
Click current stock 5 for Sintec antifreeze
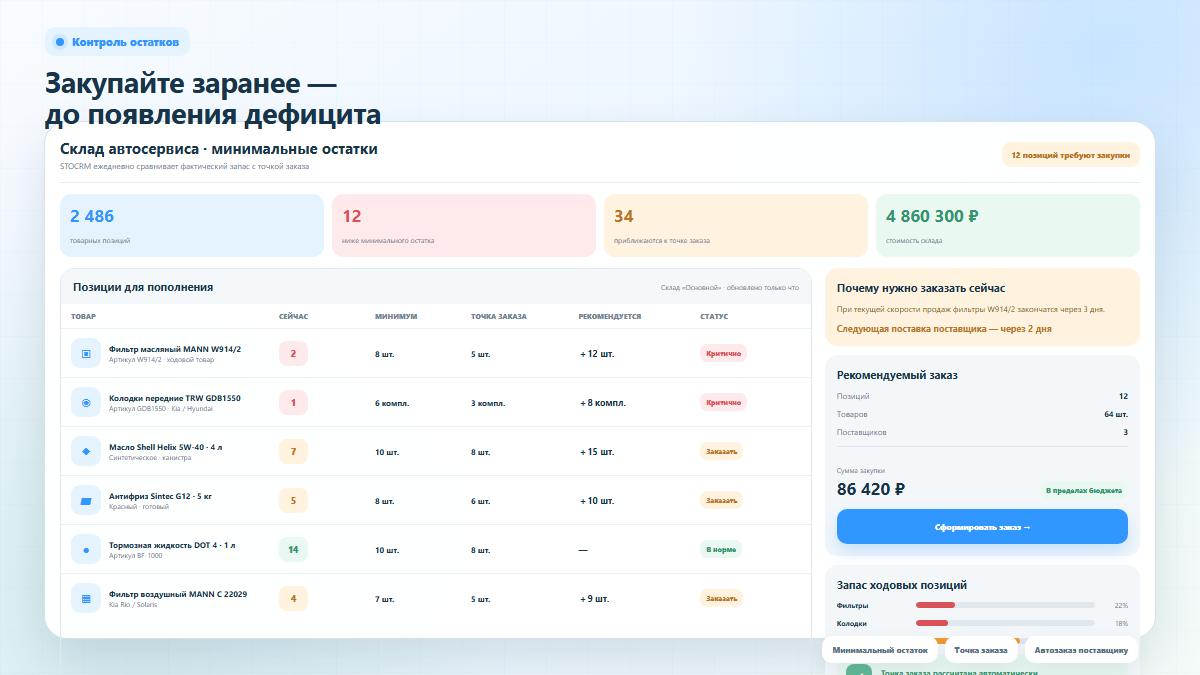point(293,500)
